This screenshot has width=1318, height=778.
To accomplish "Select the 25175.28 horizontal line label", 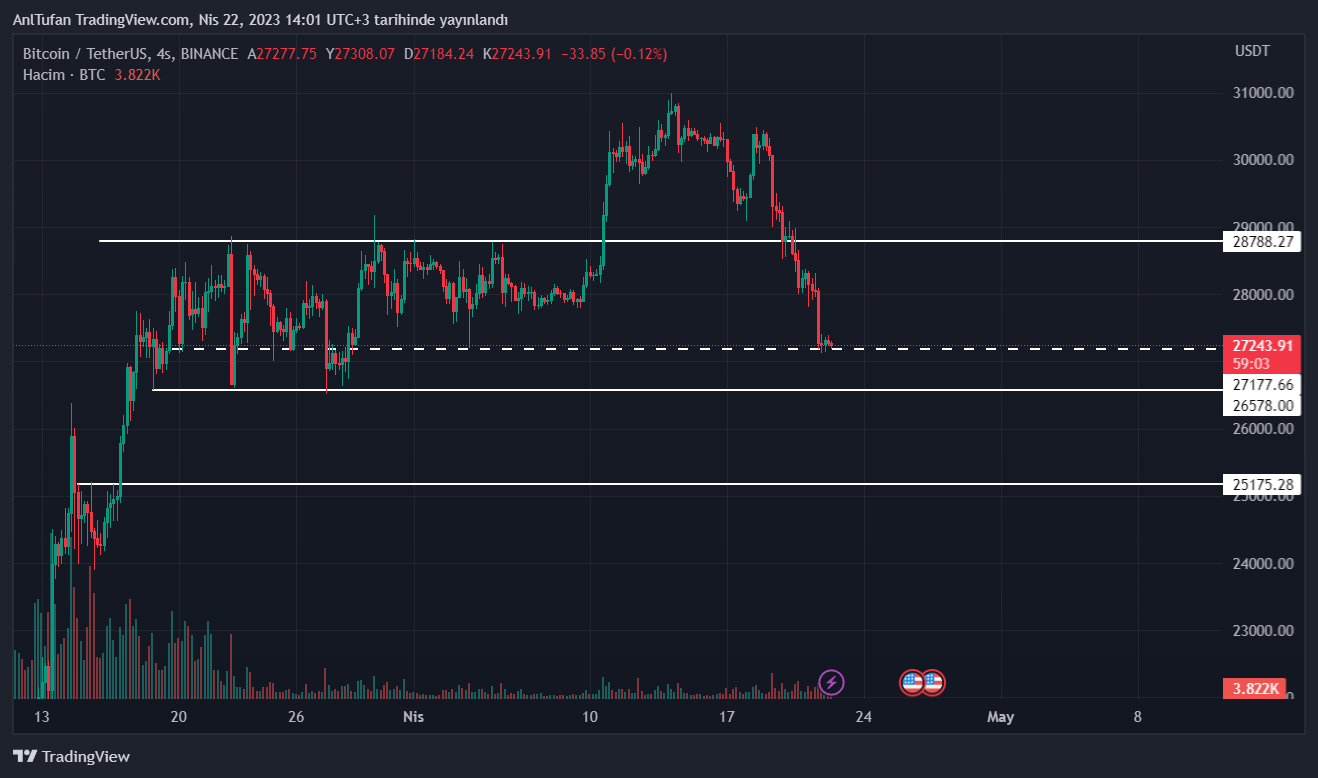I will 1262,485.
